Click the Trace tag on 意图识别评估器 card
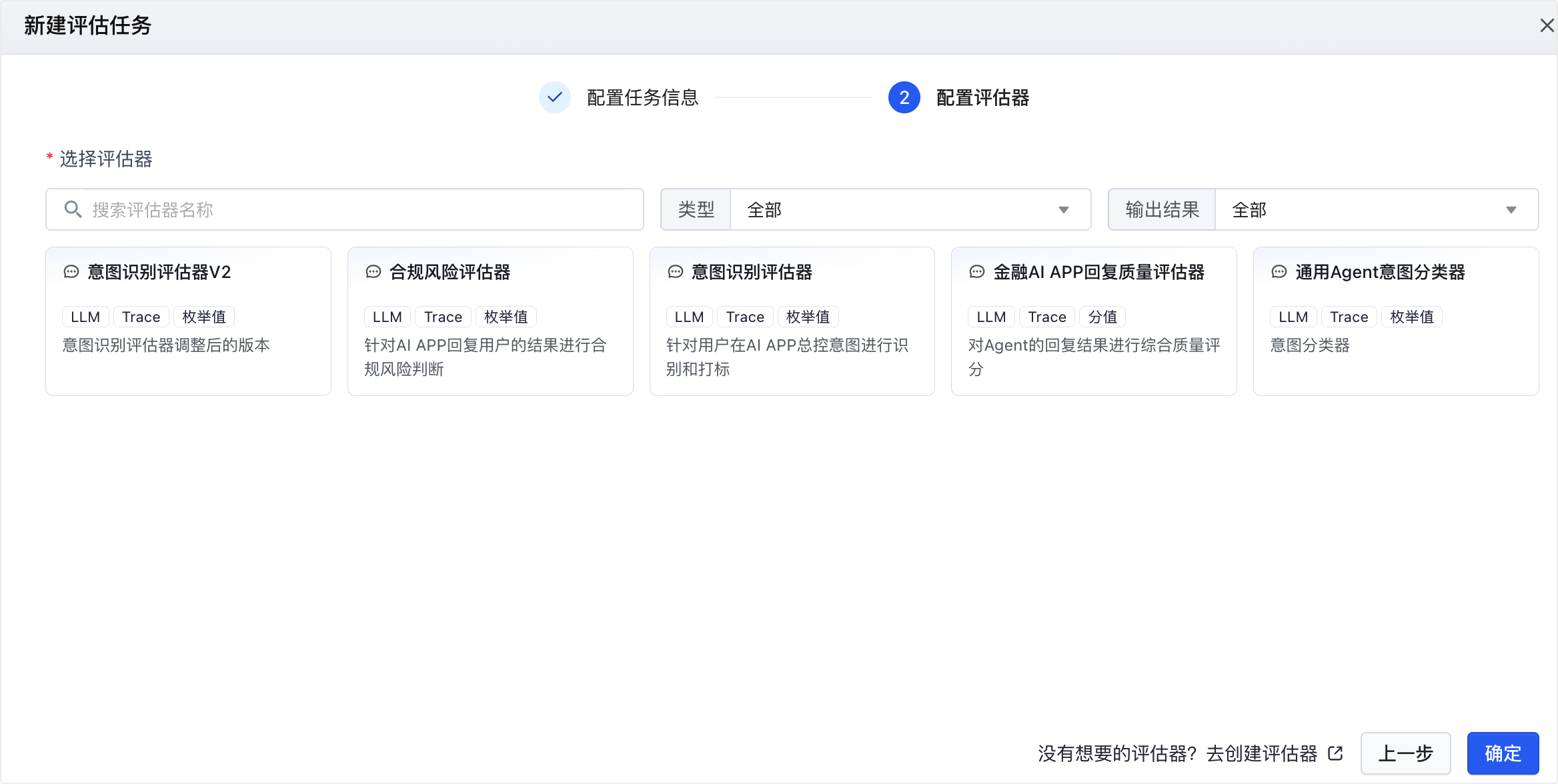The image size is (1558, 784). [746, 317]
